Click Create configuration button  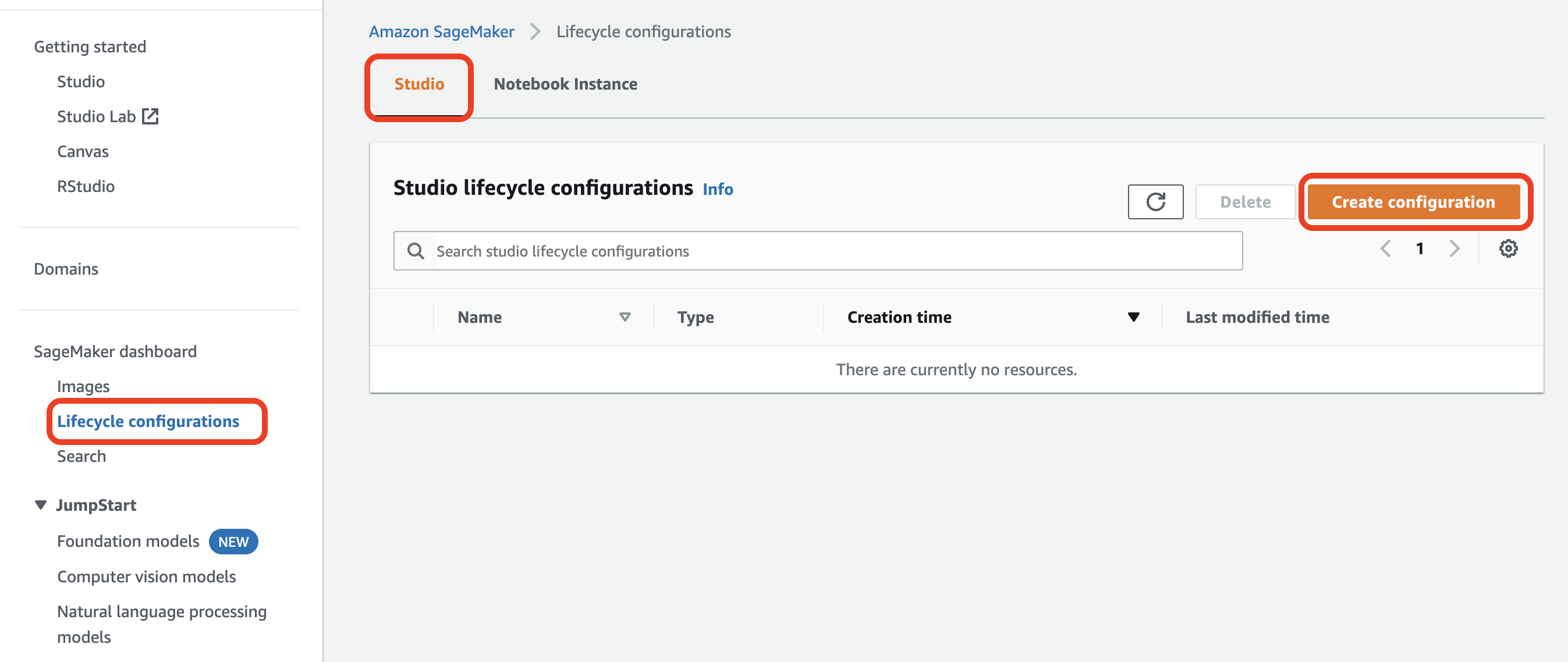pyautogui.click(x=1413, y=201)
